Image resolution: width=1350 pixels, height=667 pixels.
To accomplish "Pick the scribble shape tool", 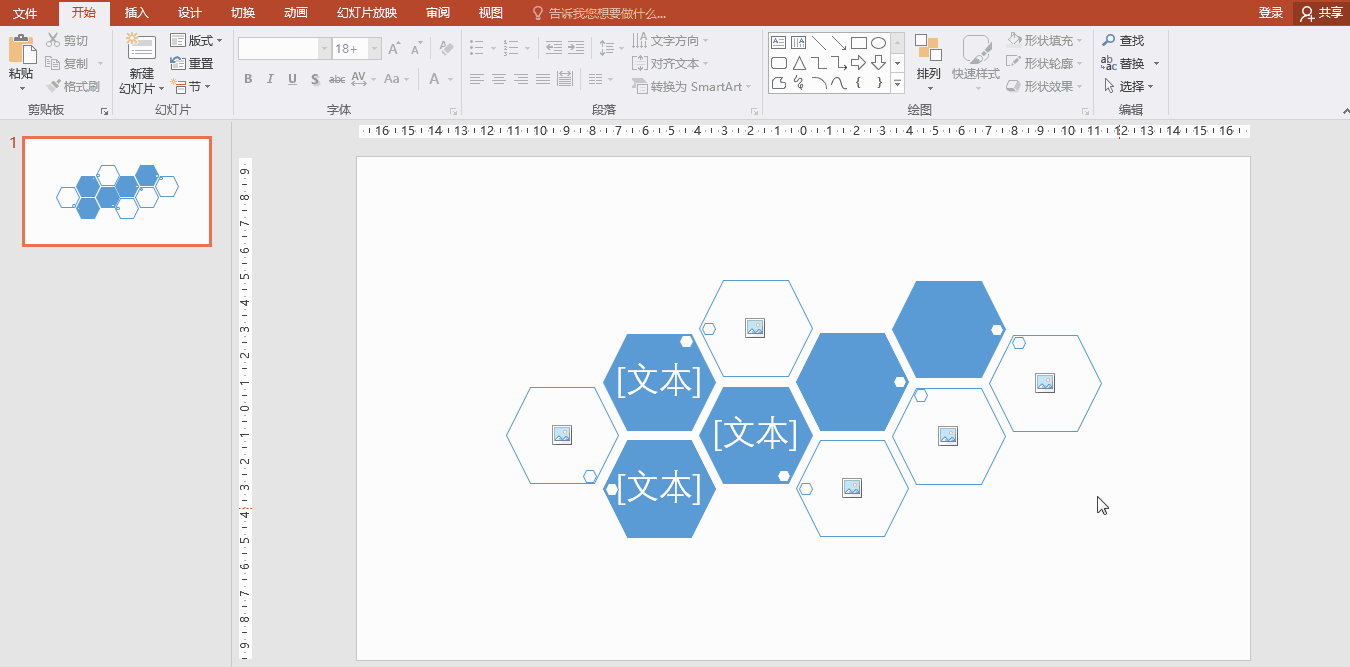I will pos(798,83).
